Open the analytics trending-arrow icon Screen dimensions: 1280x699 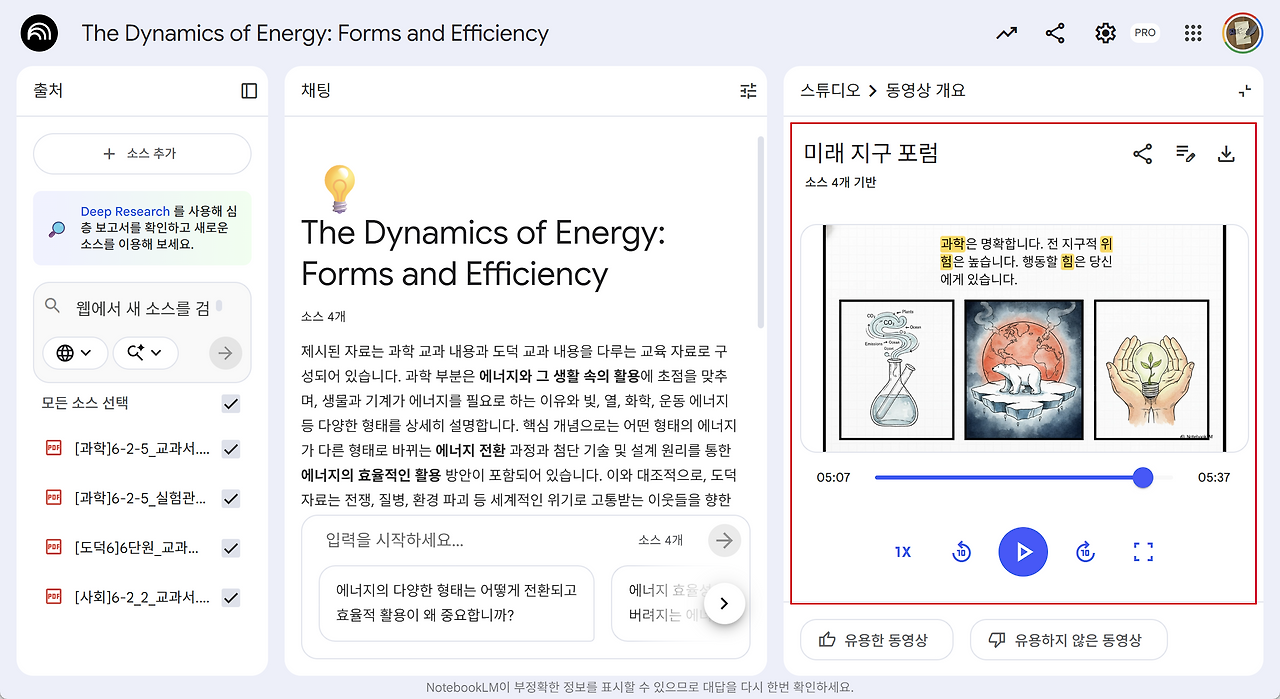(1007, 33)
